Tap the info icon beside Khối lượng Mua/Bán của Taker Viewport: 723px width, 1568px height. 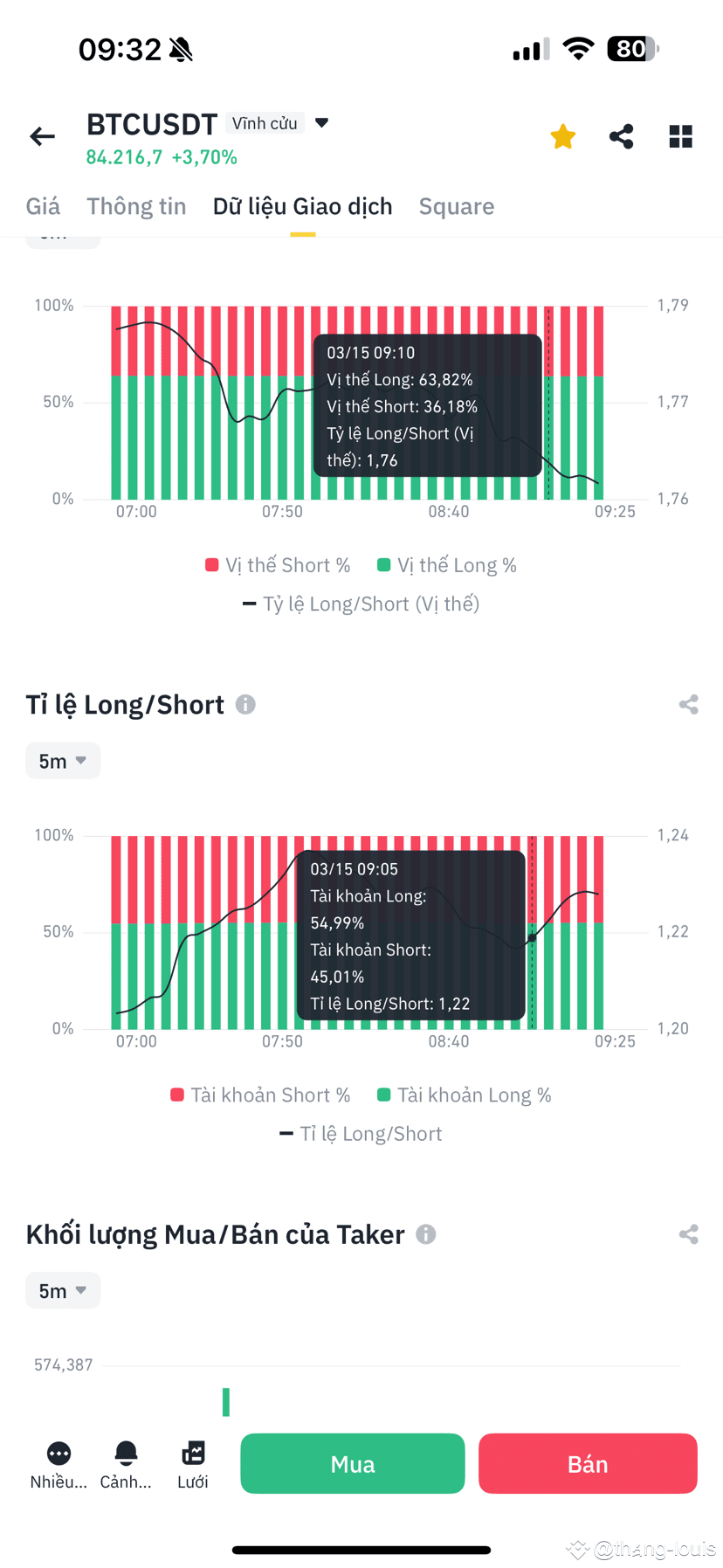[x=426, y=1234]
